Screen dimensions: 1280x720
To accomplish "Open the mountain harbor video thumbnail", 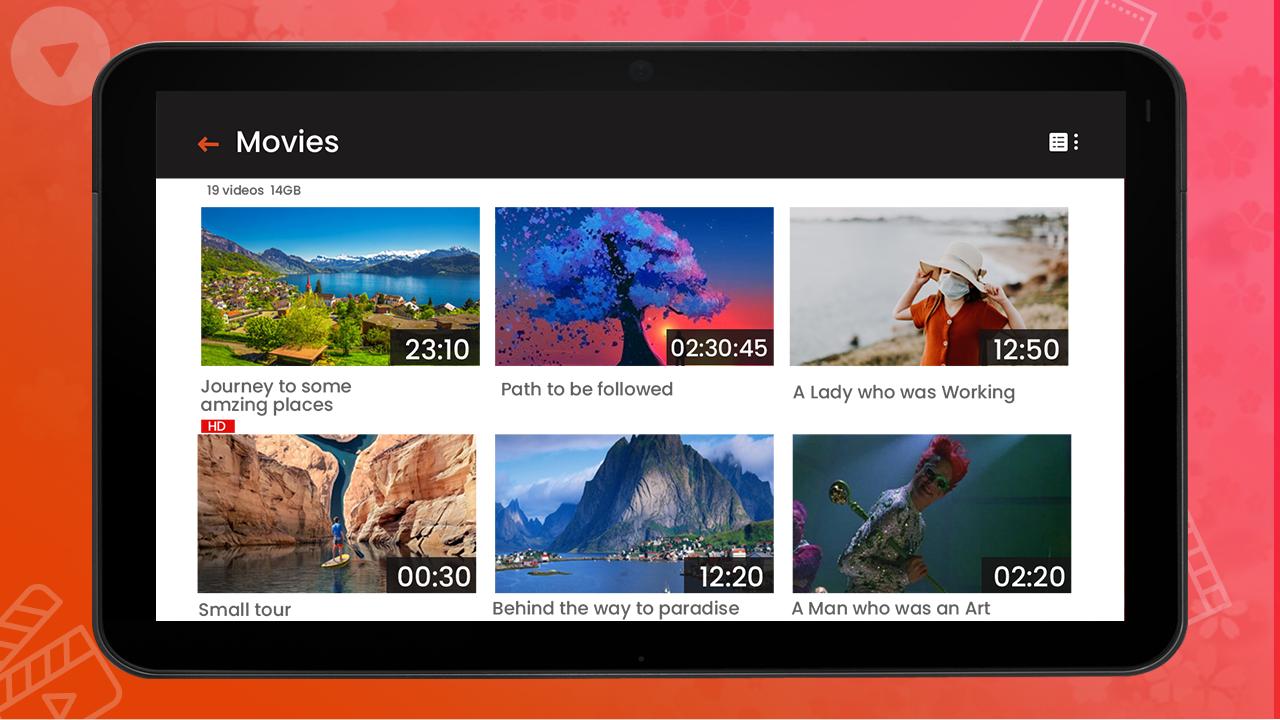I will (x=634, y=513).
